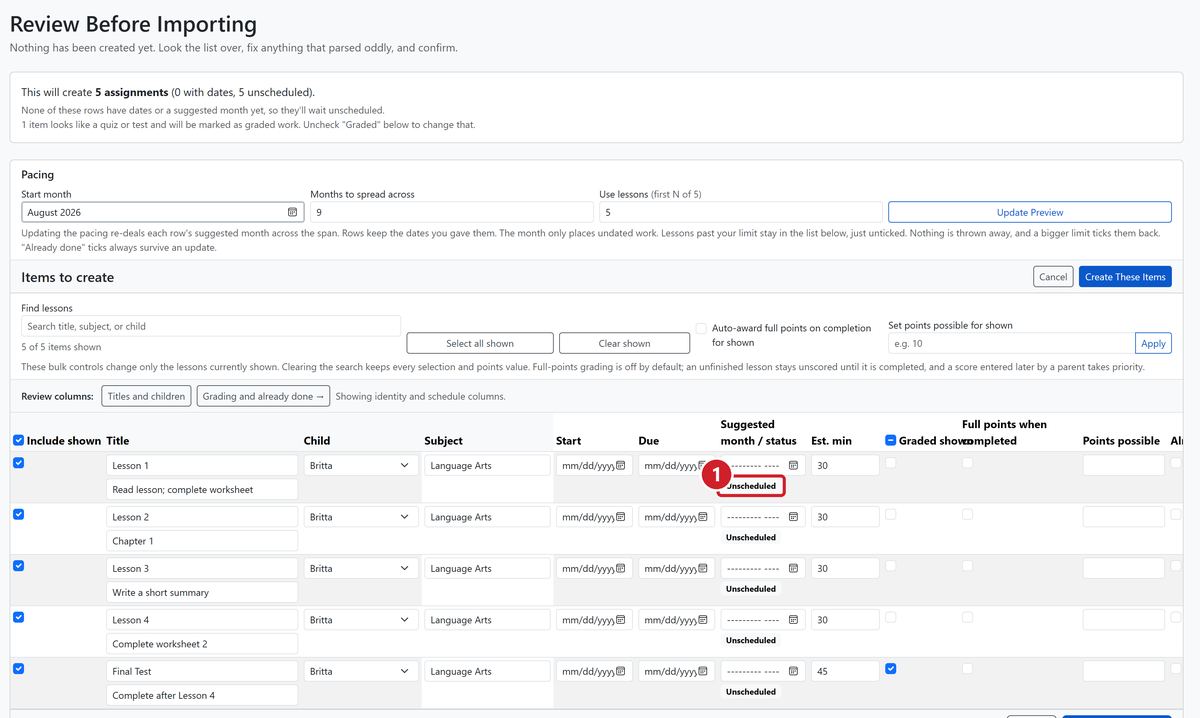Uncheck include box for Lesson 2
The width and height of the screenshot is (1200, 718).
click(18, 514)
